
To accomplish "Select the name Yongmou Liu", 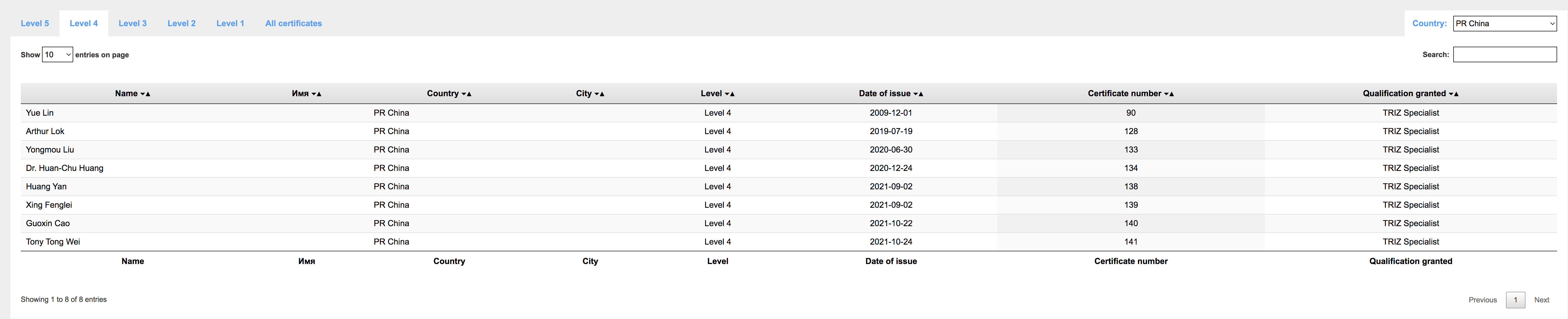I will 50,150.
